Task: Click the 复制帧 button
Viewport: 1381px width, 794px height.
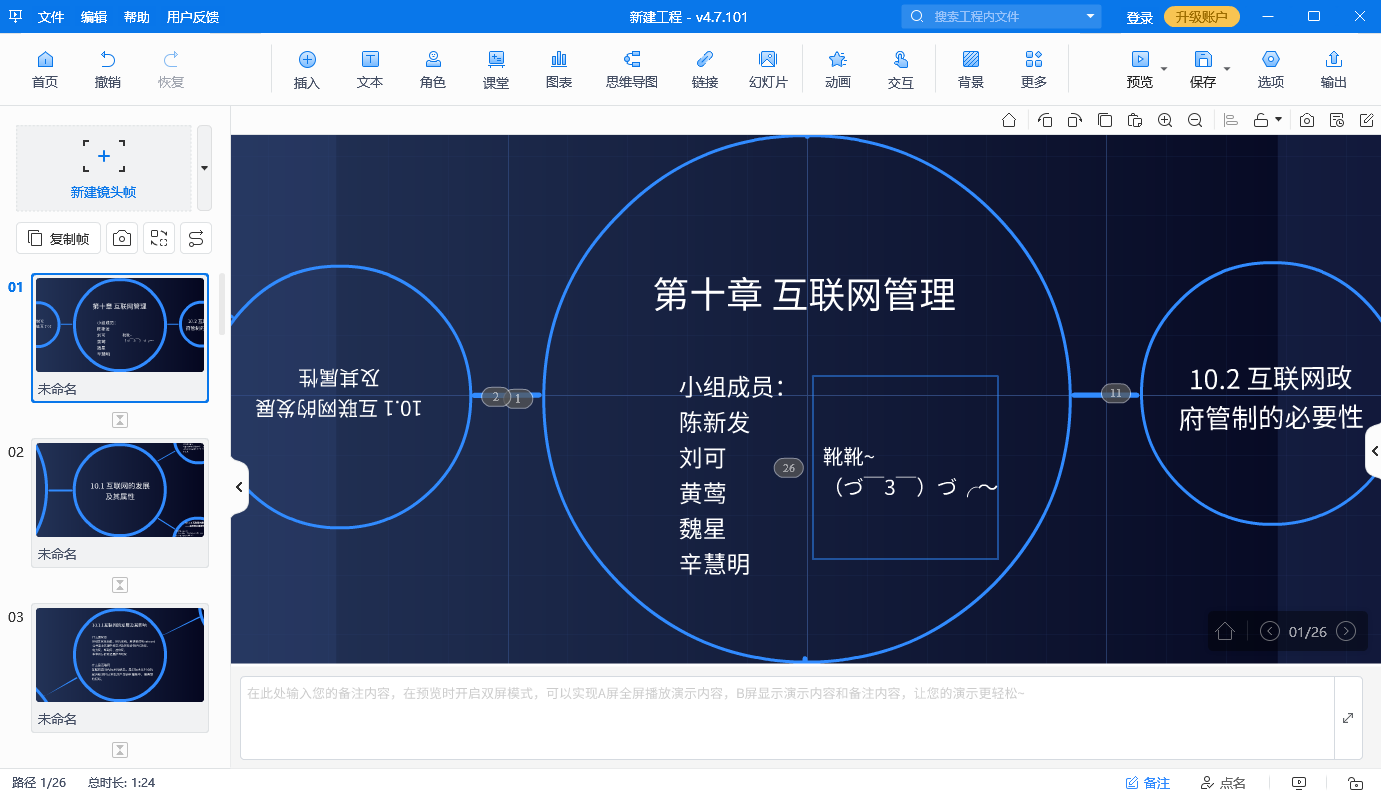Action: [x=58, y=238]
